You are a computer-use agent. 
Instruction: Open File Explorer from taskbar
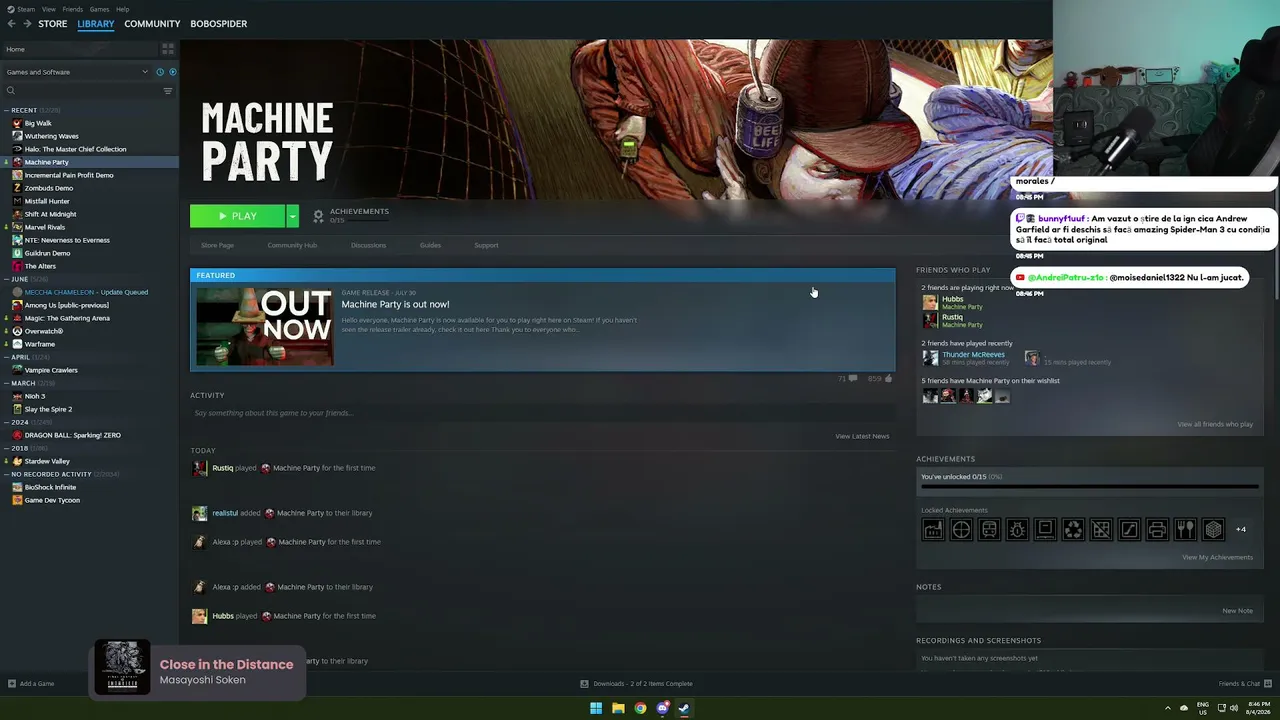[618, 708]
